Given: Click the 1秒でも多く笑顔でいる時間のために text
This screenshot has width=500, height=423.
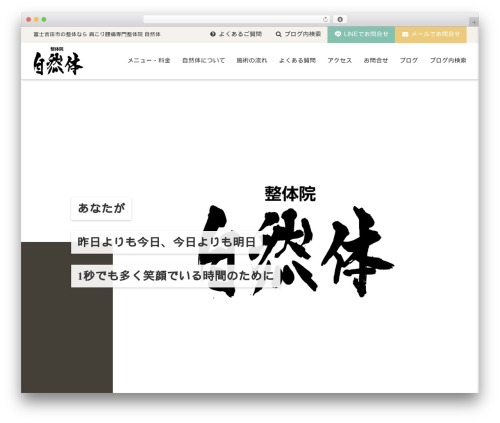Looking at the screenshot, I should 175,276.
